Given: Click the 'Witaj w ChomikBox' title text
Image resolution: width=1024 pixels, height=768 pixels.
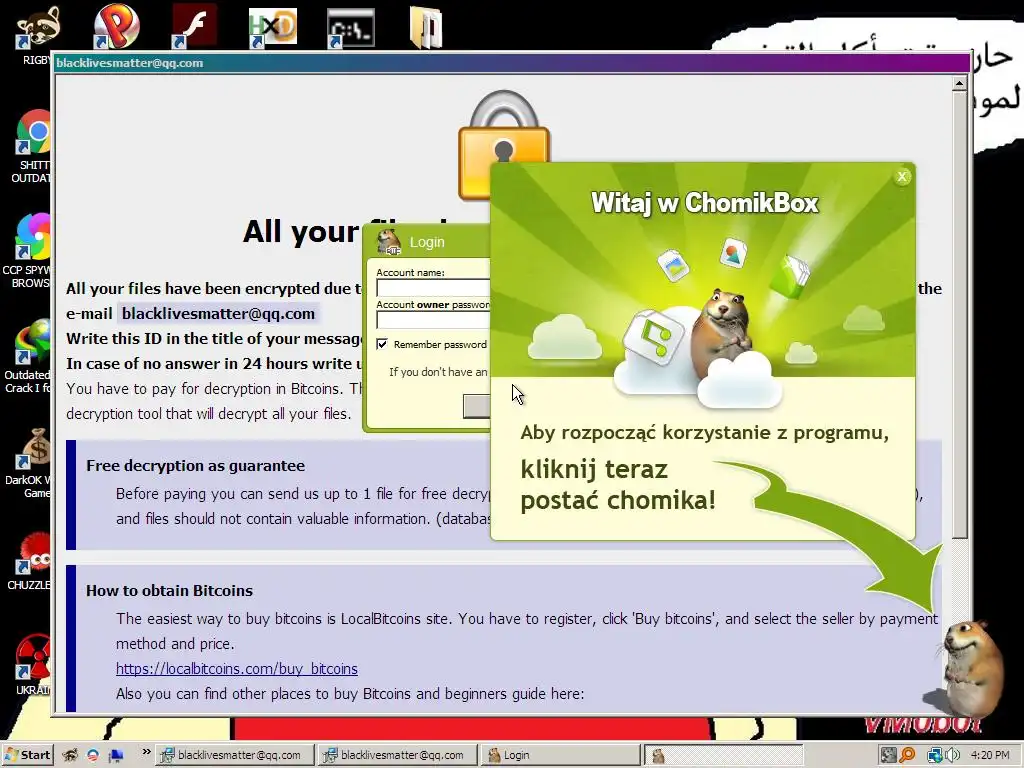Looking at the screenshot, I should click(x=704, y=202).
